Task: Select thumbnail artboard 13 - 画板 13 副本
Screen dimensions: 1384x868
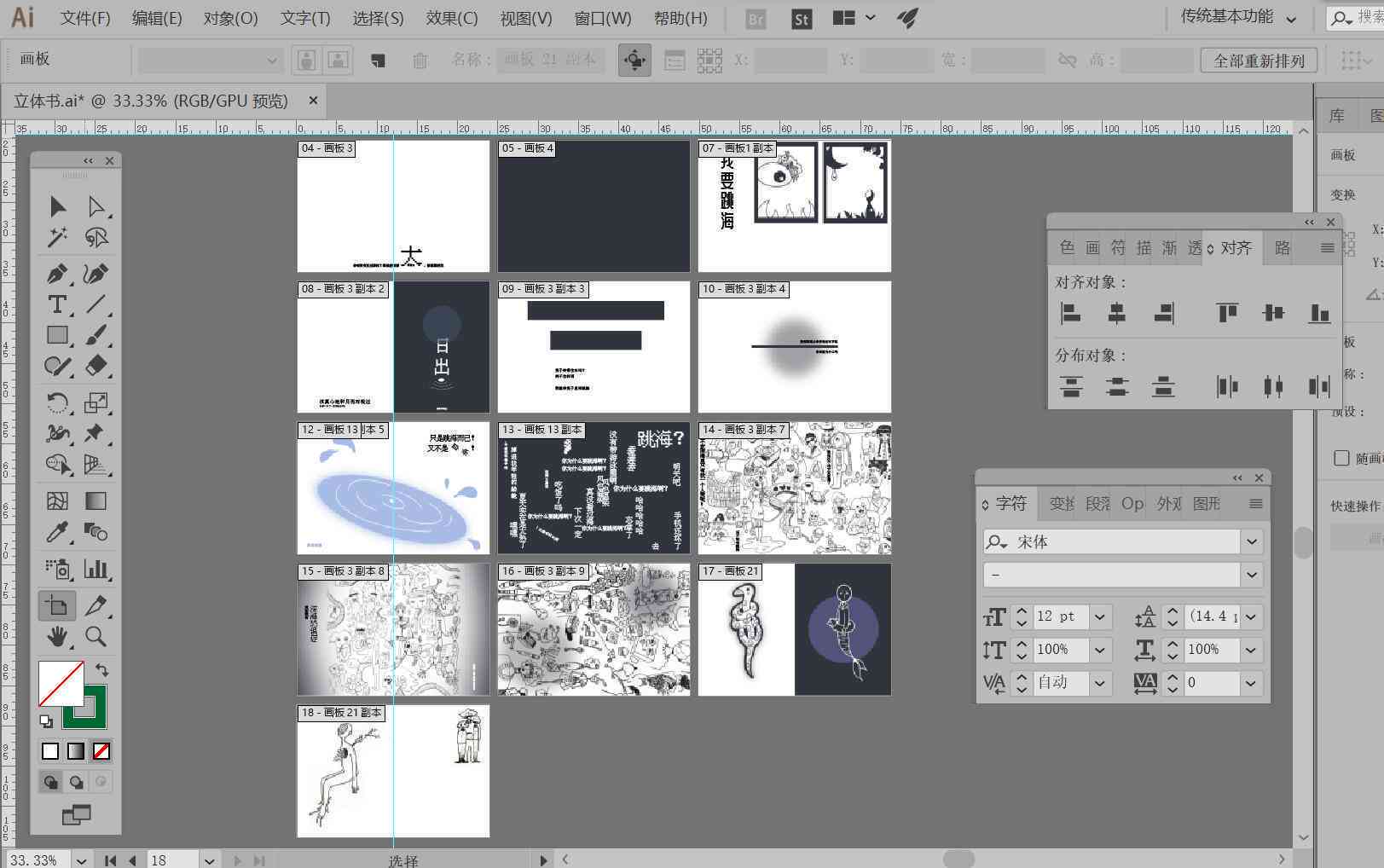Action: (594, 488)
